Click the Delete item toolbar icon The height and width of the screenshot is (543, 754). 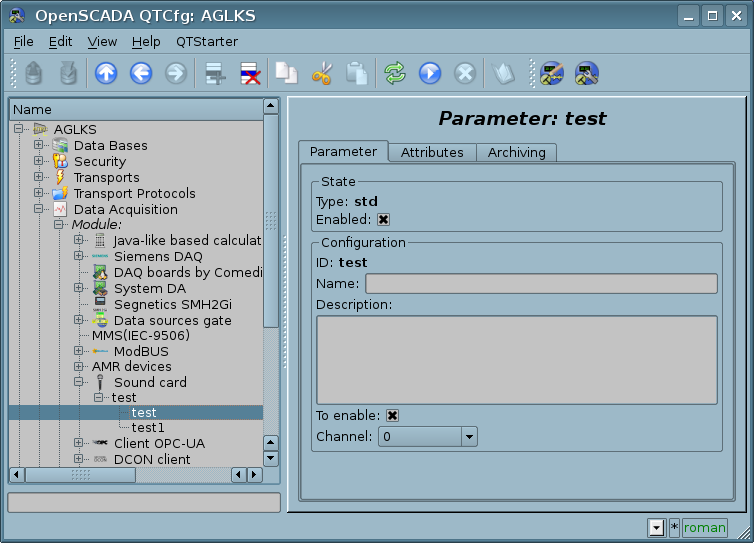point(249,73)
